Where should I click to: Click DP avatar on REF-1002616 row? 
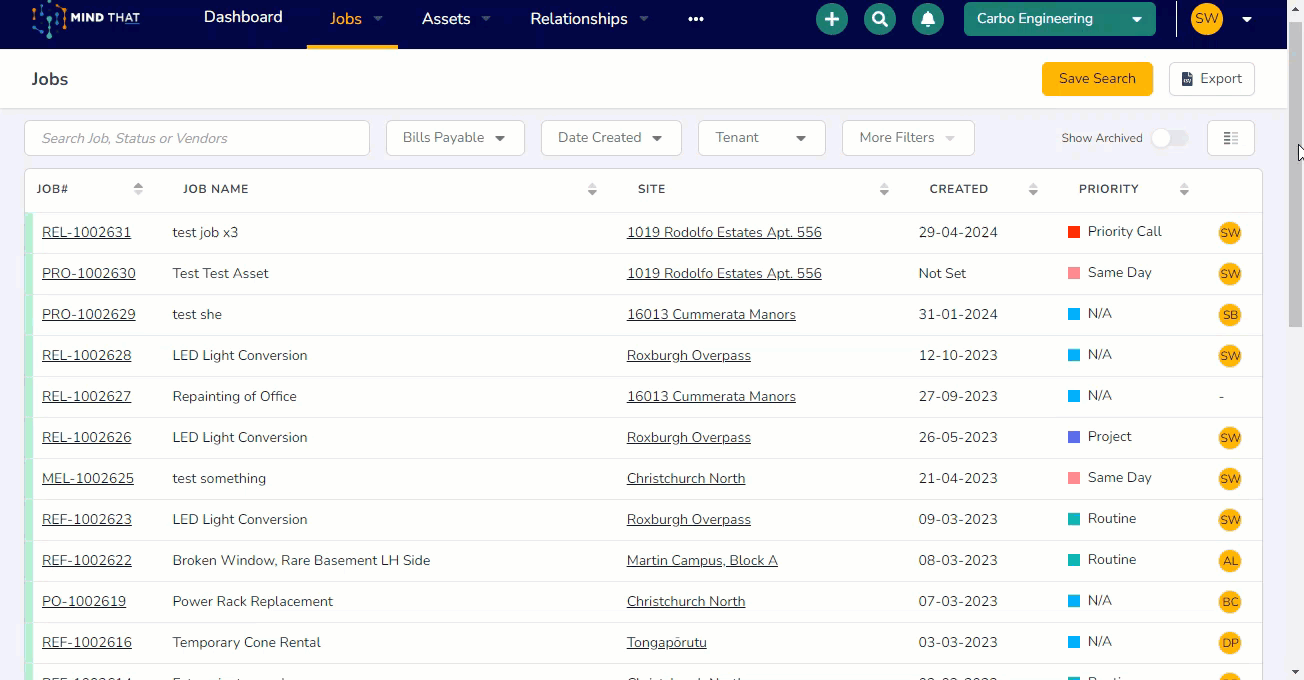point(1230,643)
